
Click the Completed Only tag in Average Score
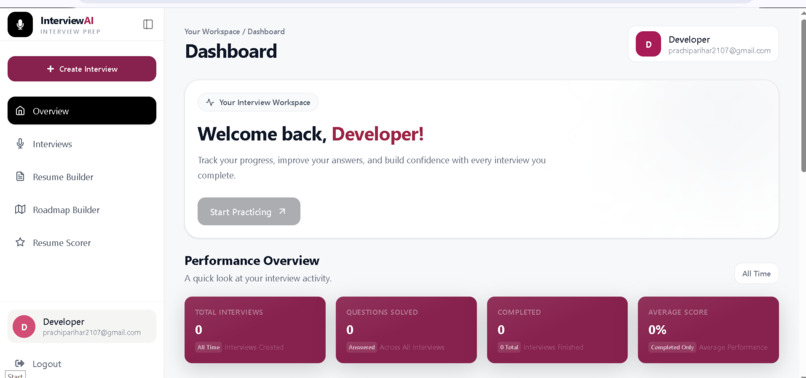point(672,347)
